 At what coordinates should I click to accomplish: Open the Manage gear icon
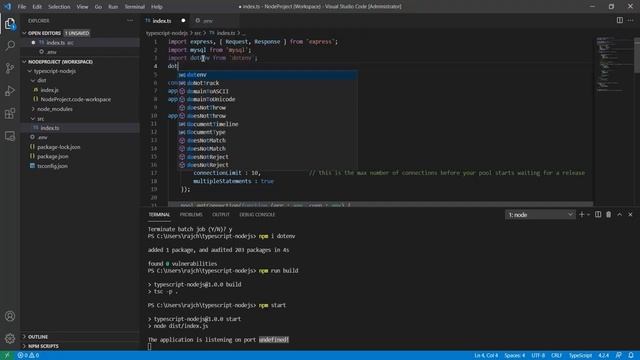10,338
